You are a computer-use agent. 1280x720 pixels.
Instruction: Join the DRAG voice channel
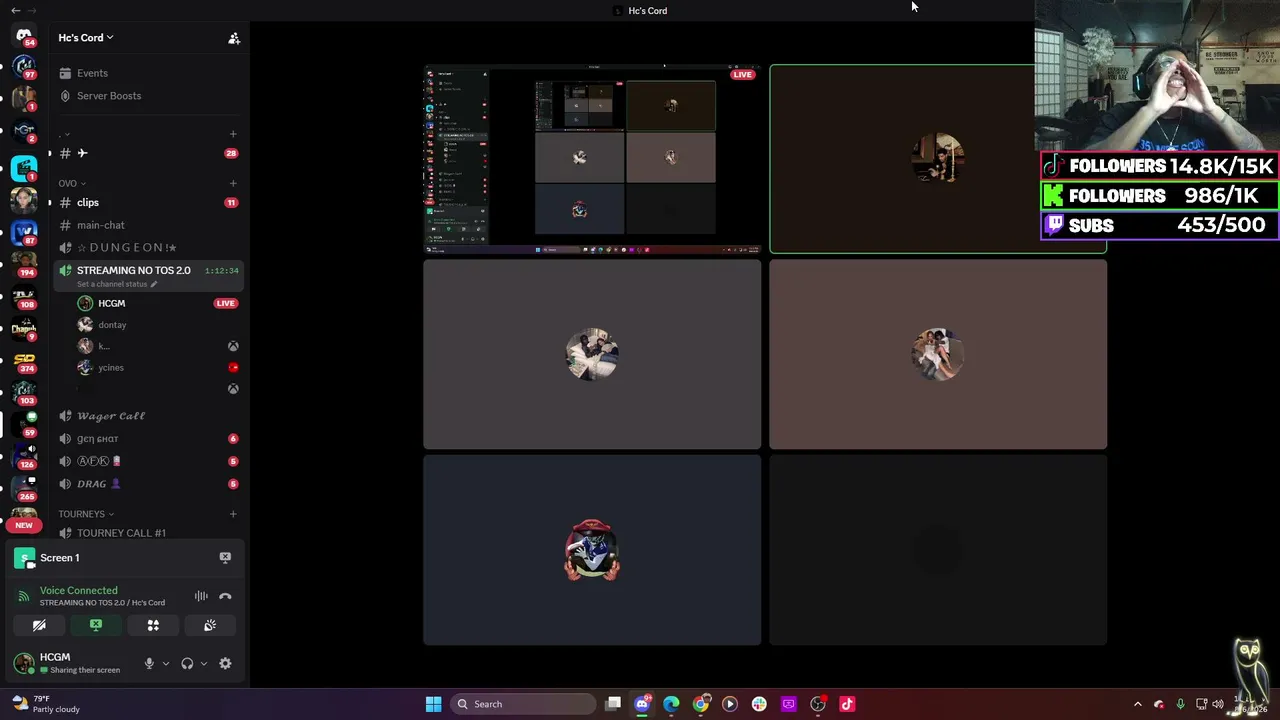pyautogui.click(x=149, y=484)
